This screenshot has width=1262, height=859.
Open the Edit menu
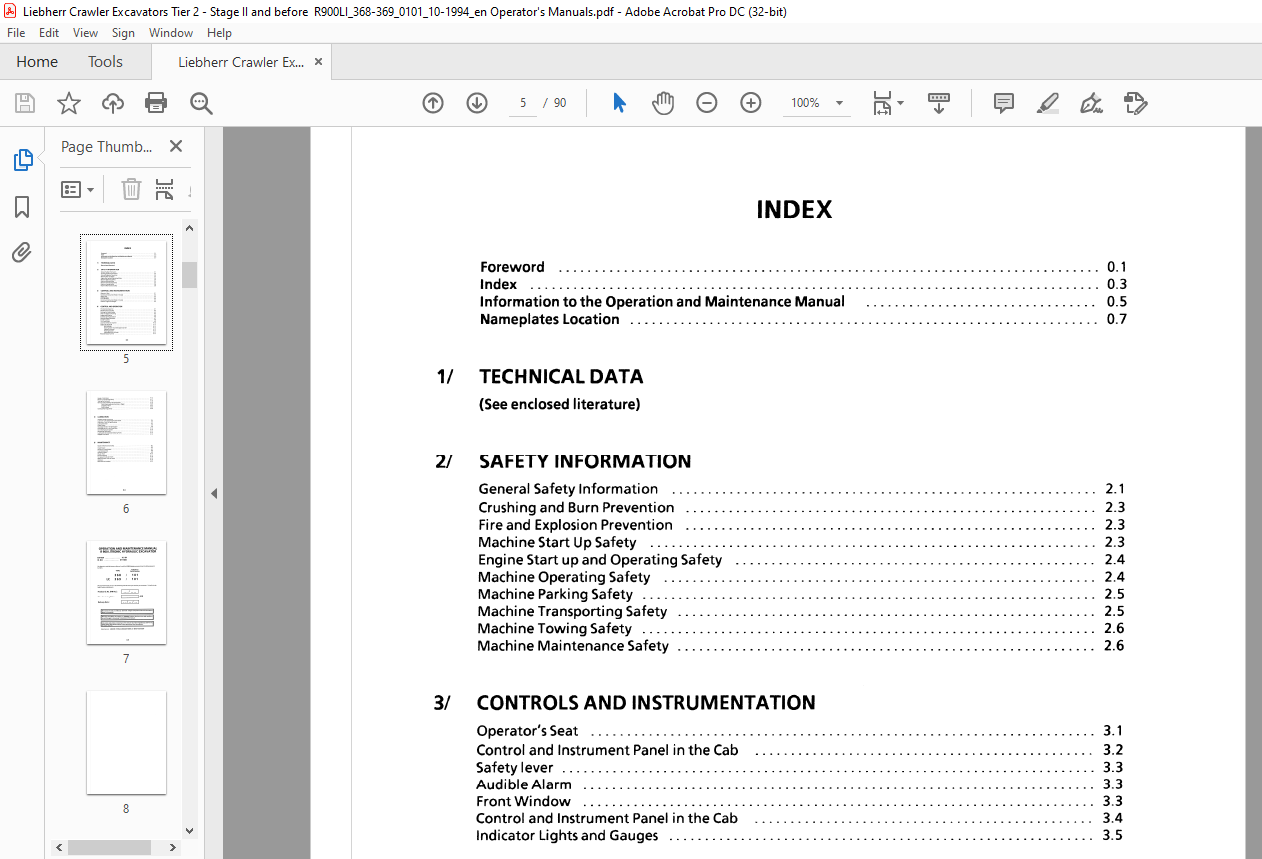pos(49,33)
